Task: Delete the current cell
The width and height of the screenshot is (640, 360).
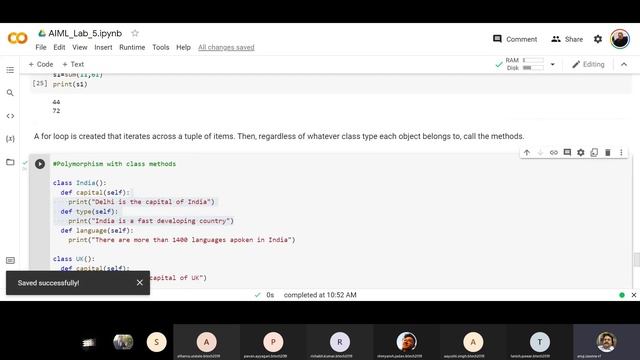Action: coord(607,152)
